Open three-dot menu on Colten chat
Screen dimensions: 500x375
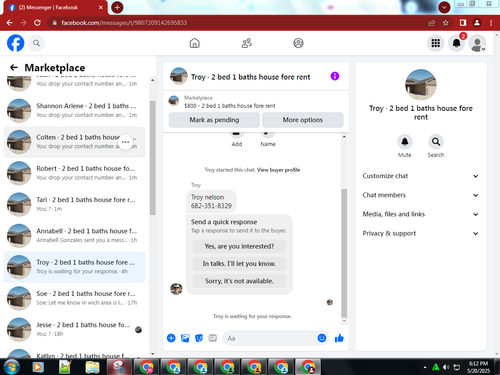click(125, 142)
